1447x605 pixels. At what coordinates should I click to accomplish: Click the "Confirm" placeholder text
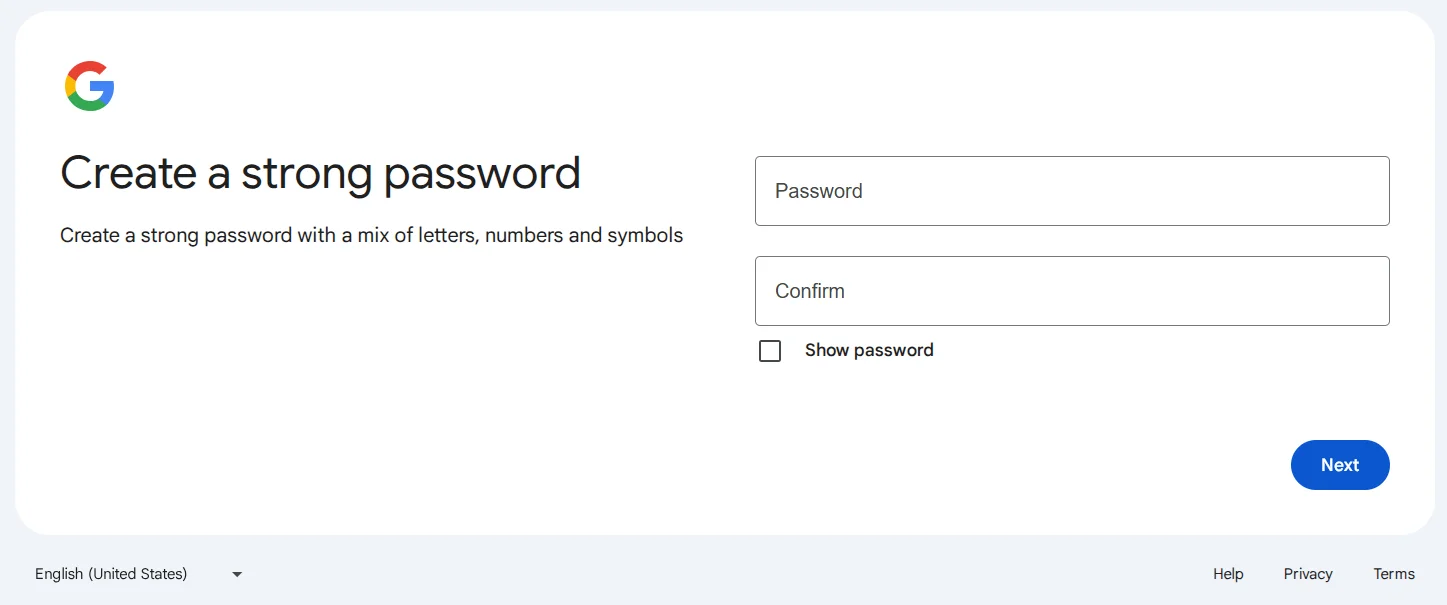coord(810,291)
